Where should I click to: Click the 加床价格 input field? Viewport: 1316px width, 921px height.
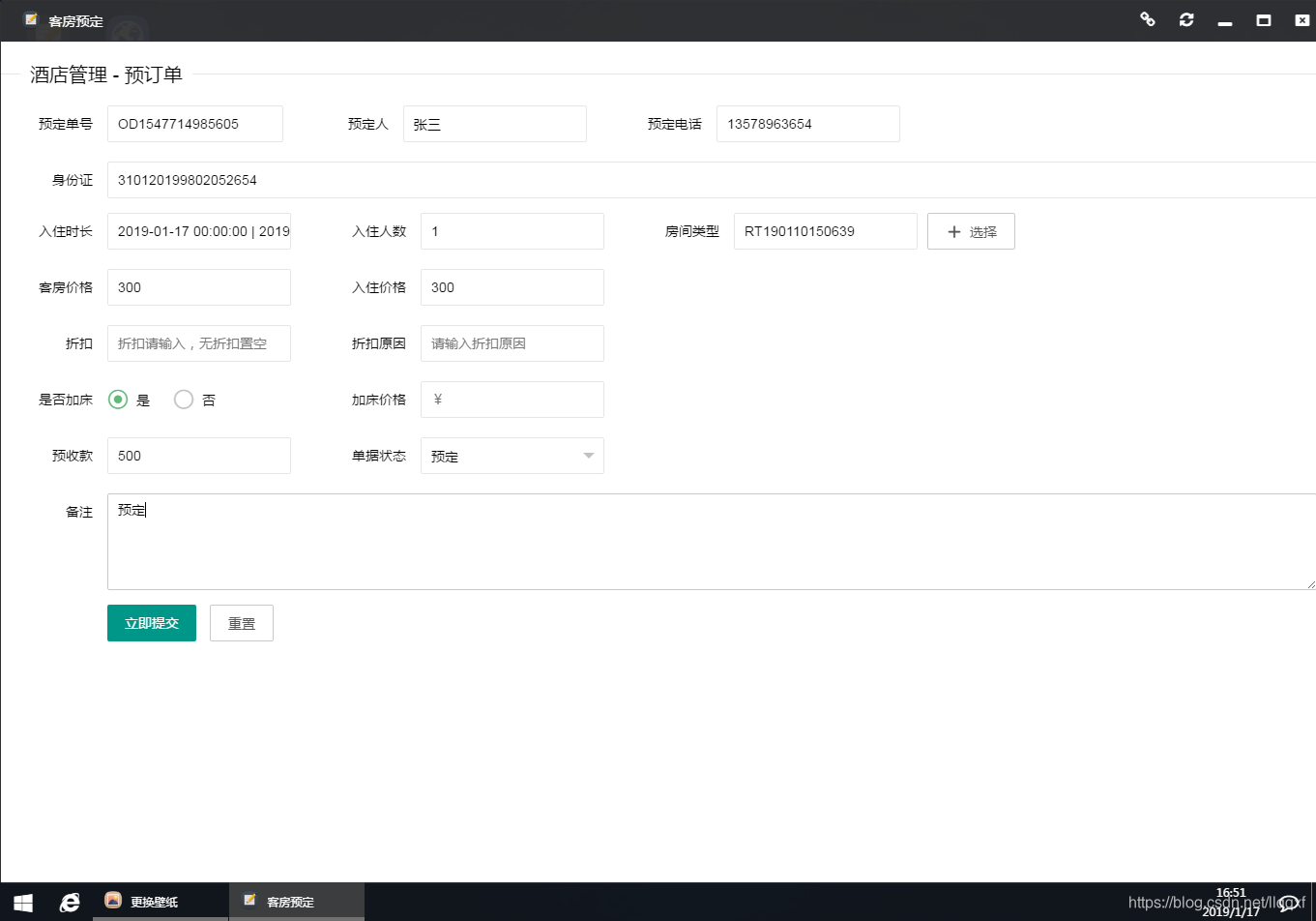click(x=512, y=400)
